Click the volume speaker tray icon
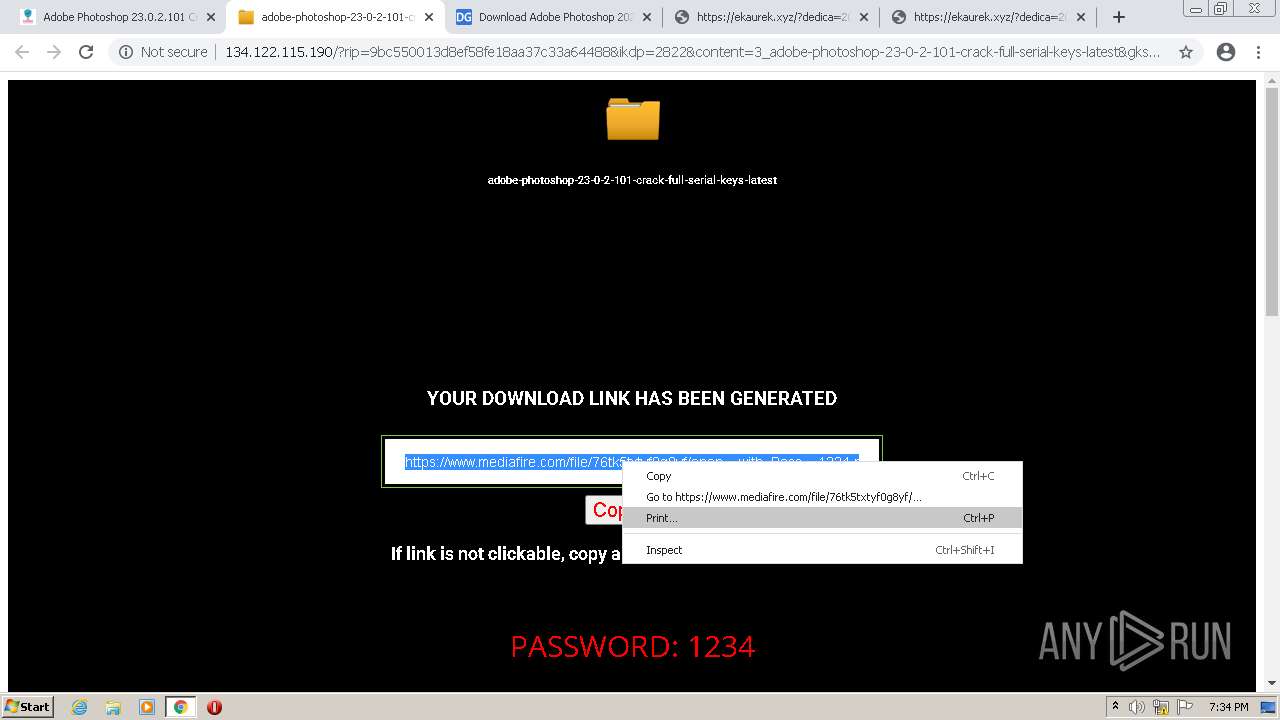 1137,707
